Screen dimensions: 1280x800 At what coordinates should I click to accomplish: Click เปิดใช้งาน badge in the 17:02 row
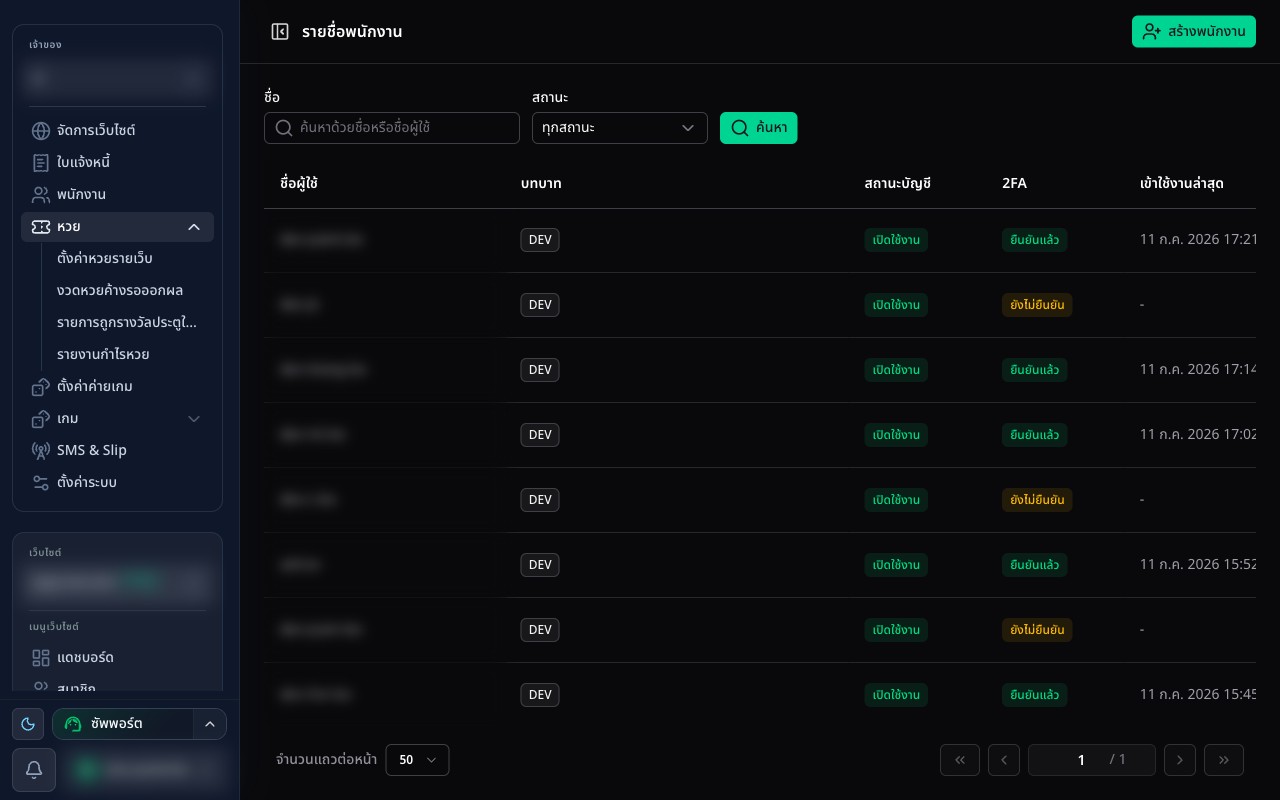(x=896, y=435)
